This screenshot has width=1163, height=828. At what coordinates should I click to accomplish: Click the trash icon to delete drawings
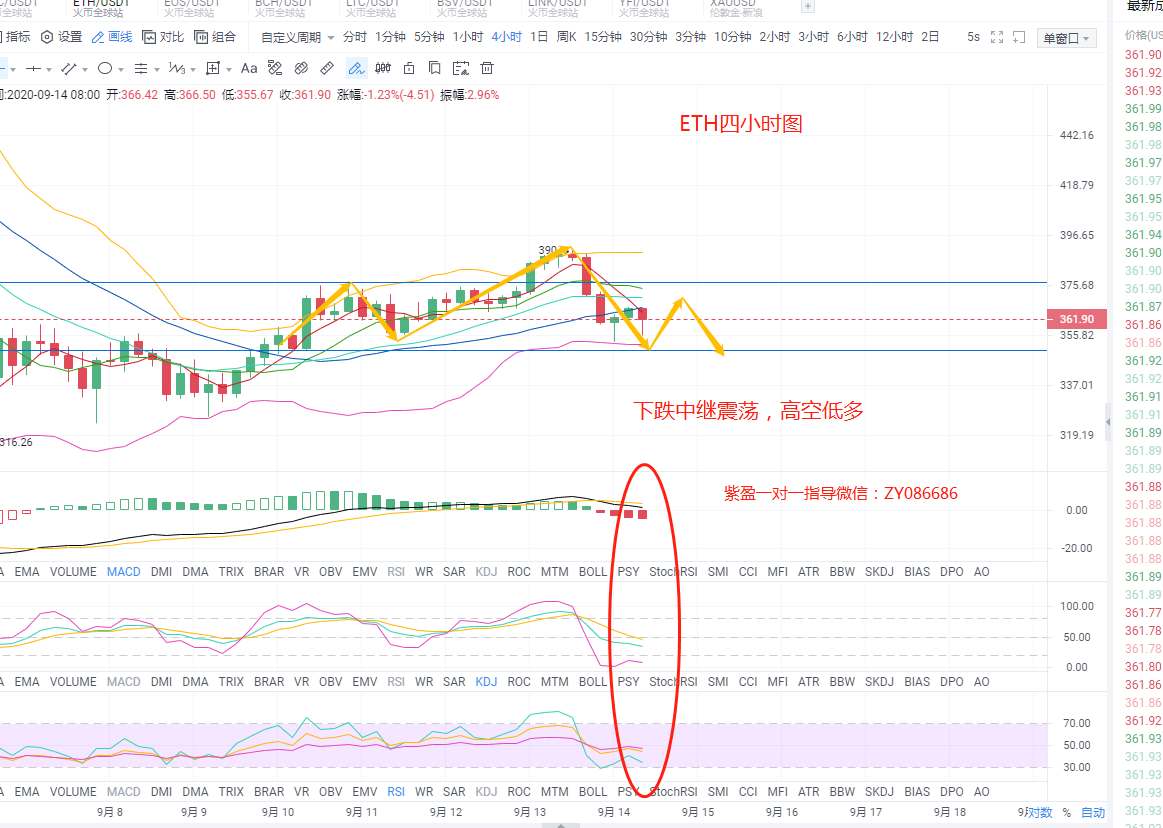[487, 69]
